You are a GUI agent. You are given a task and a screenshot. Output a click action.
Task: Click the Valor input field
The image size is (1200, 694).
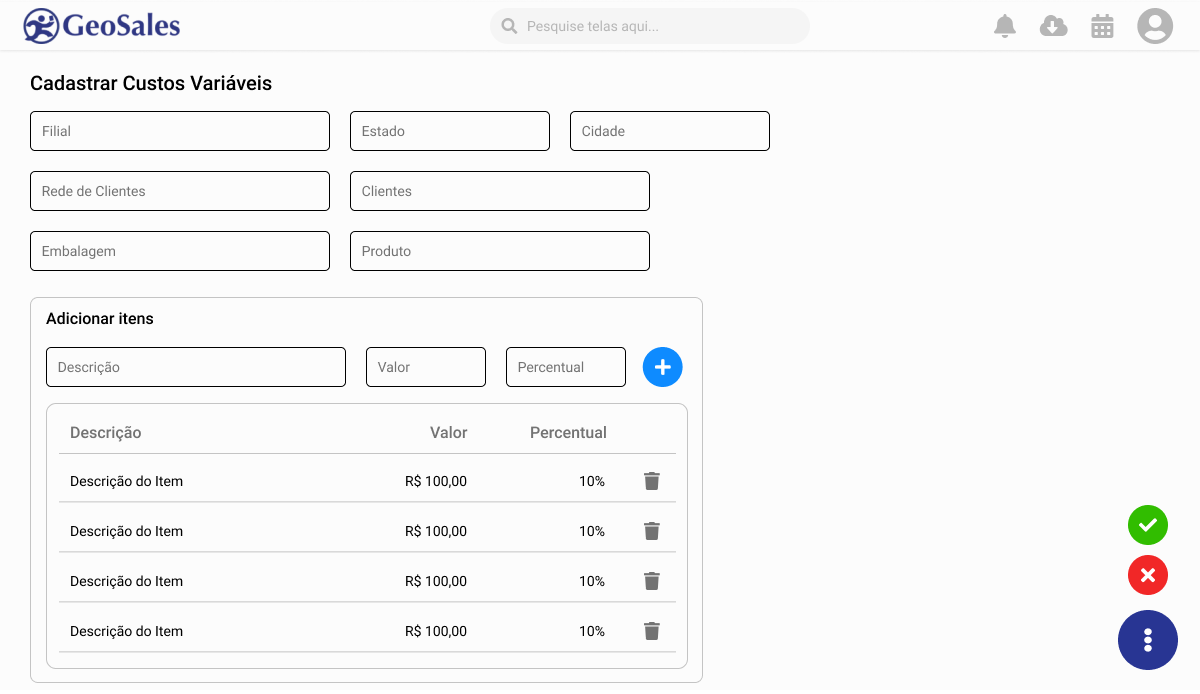426,367
